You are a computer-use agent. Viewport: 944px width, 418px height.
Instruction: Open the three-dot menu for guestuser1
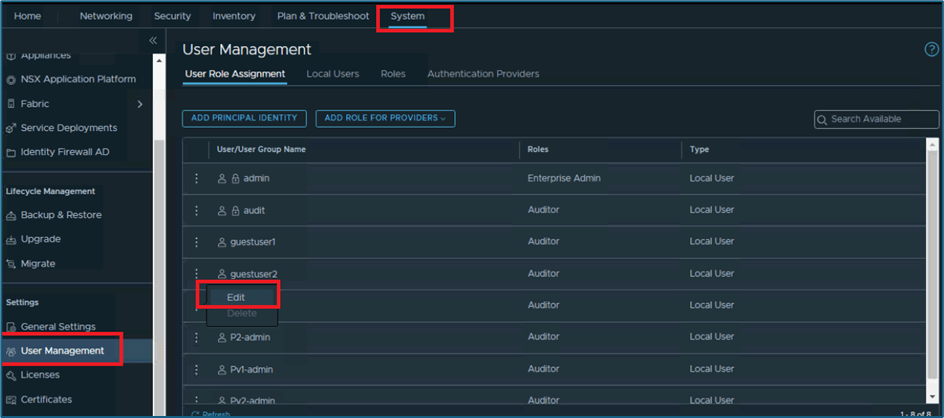[196, 242]
